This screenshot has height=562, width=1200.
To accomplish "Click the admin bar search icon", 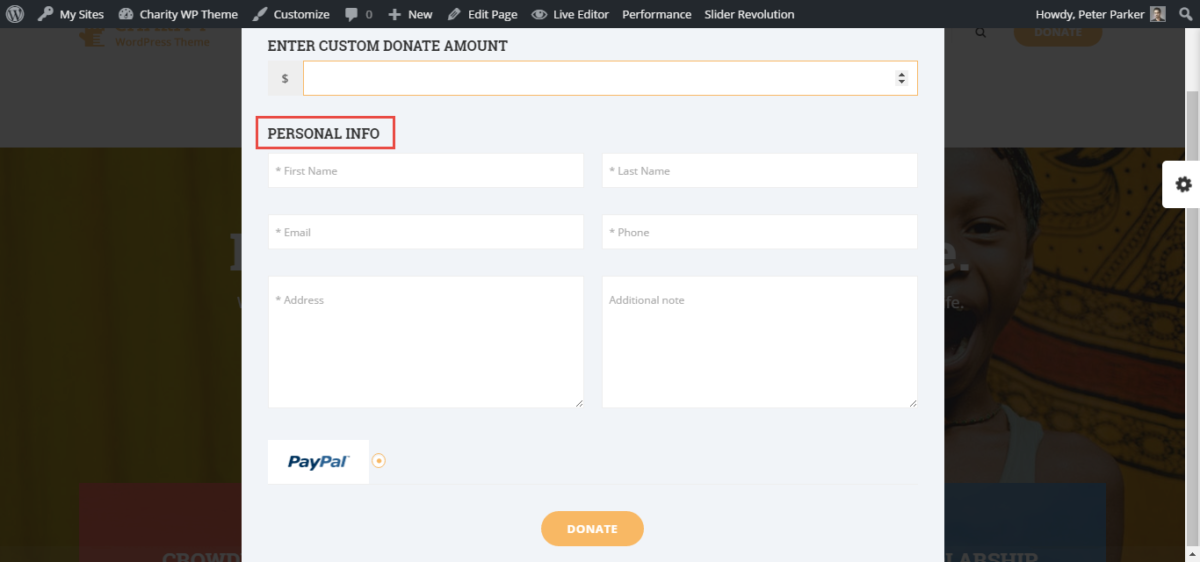I will tap(1185, 14).
